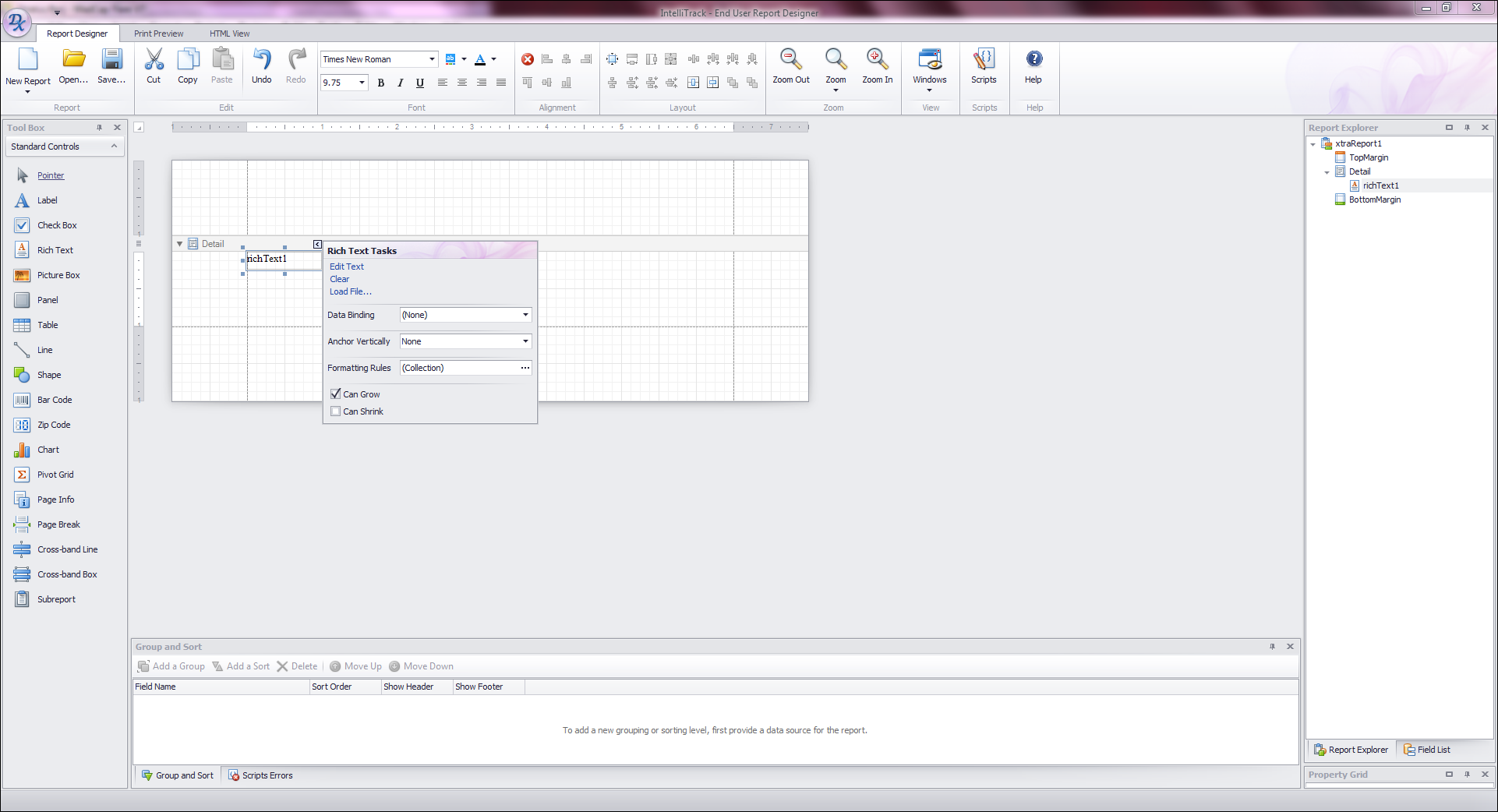
Task: Enable the Can Shrink checkbox
Action: [336, 411]
